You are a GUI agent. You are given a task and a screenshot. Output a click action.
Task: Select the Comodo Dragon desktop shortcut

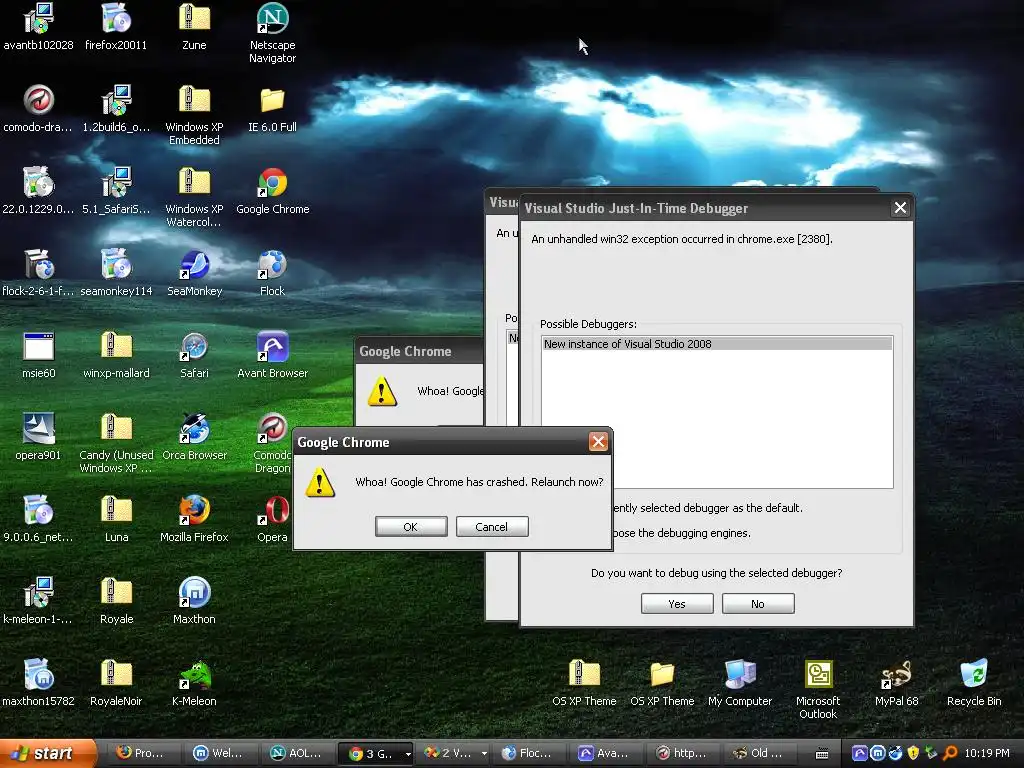272,443
